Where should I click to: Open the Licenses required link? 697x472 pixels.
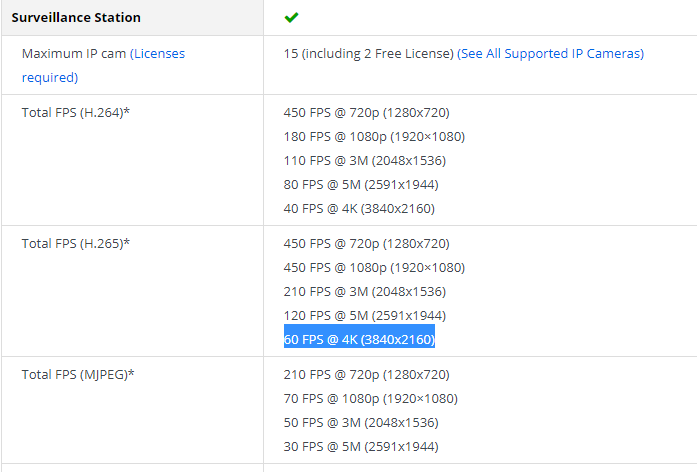pyautogui.click(x=158, y=54)
